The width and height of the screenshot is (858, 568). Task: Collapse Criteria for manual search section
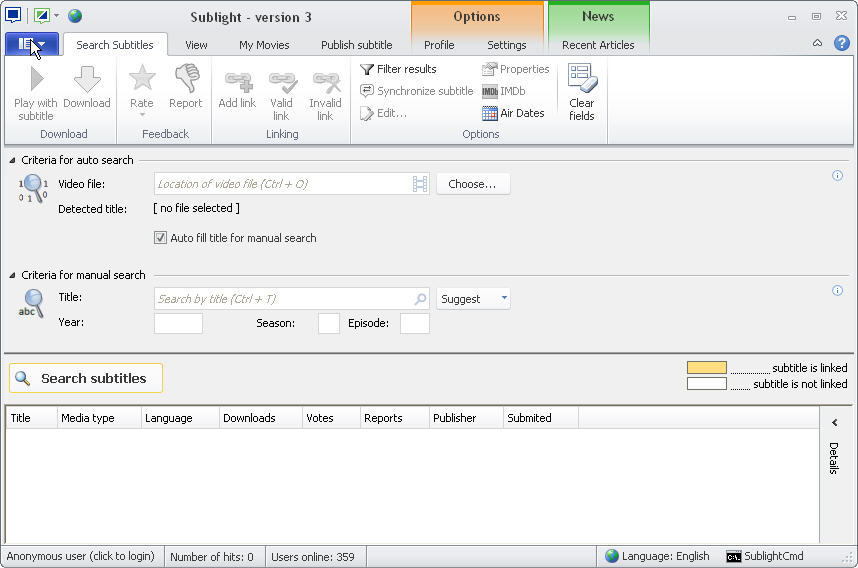tap(13, 275)
